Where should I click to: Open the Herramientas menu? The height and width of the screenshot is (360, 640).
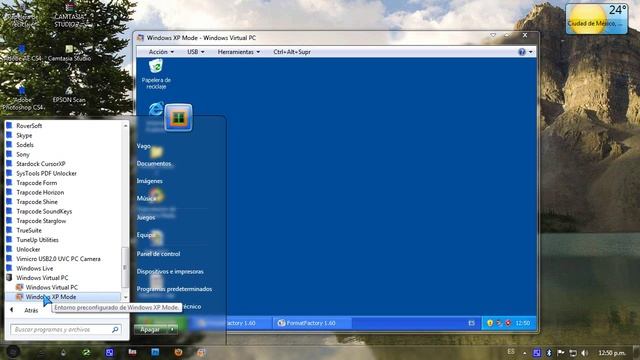[x=239, y=52]
